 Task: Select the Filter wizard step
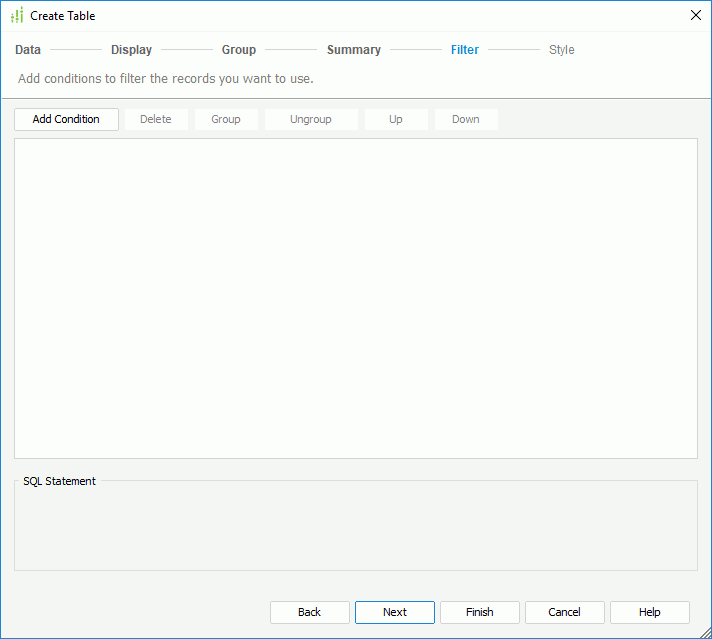pos(465,50)
